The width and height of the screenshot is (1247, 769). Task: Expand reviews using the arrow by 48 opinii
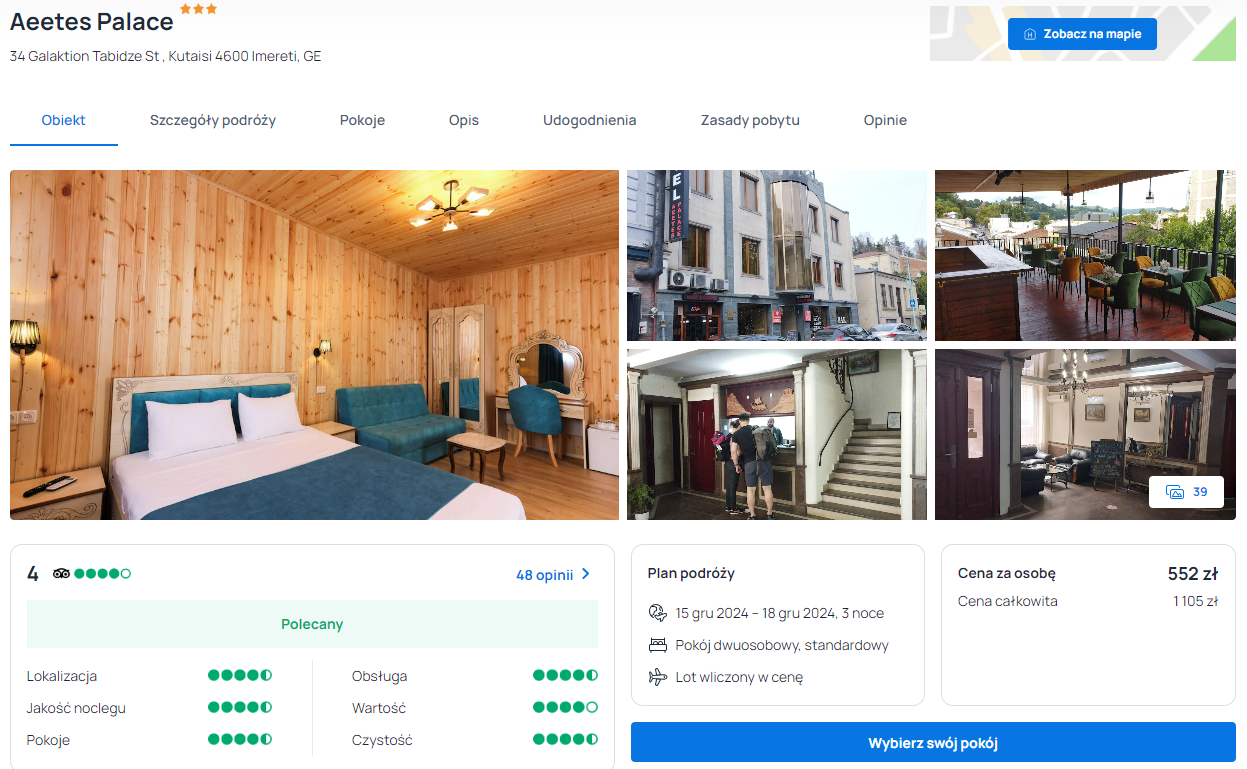point(586,574)
